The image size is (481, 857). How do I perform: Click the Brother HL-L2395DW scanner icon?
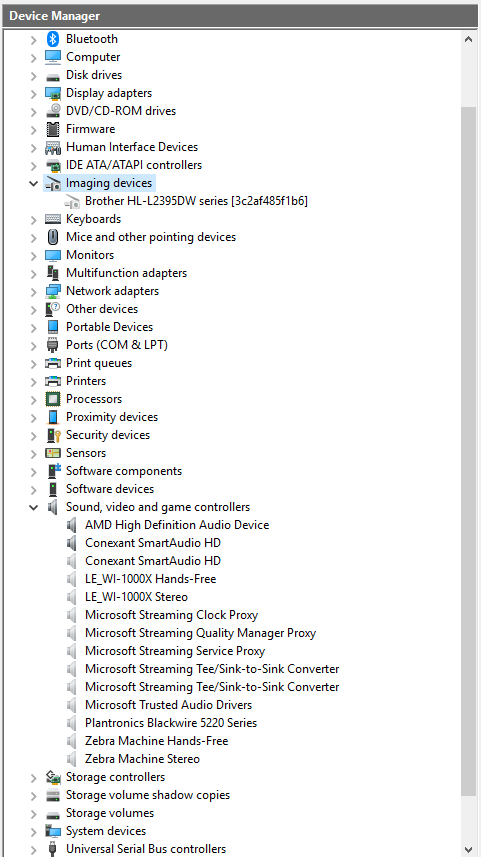point(72,201)
